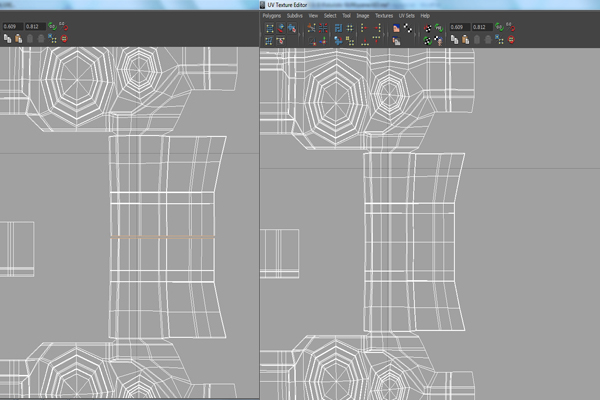Select the Move UV Shell tool
600x400 pixels.
pyautogui.click(x=281, y=28)
